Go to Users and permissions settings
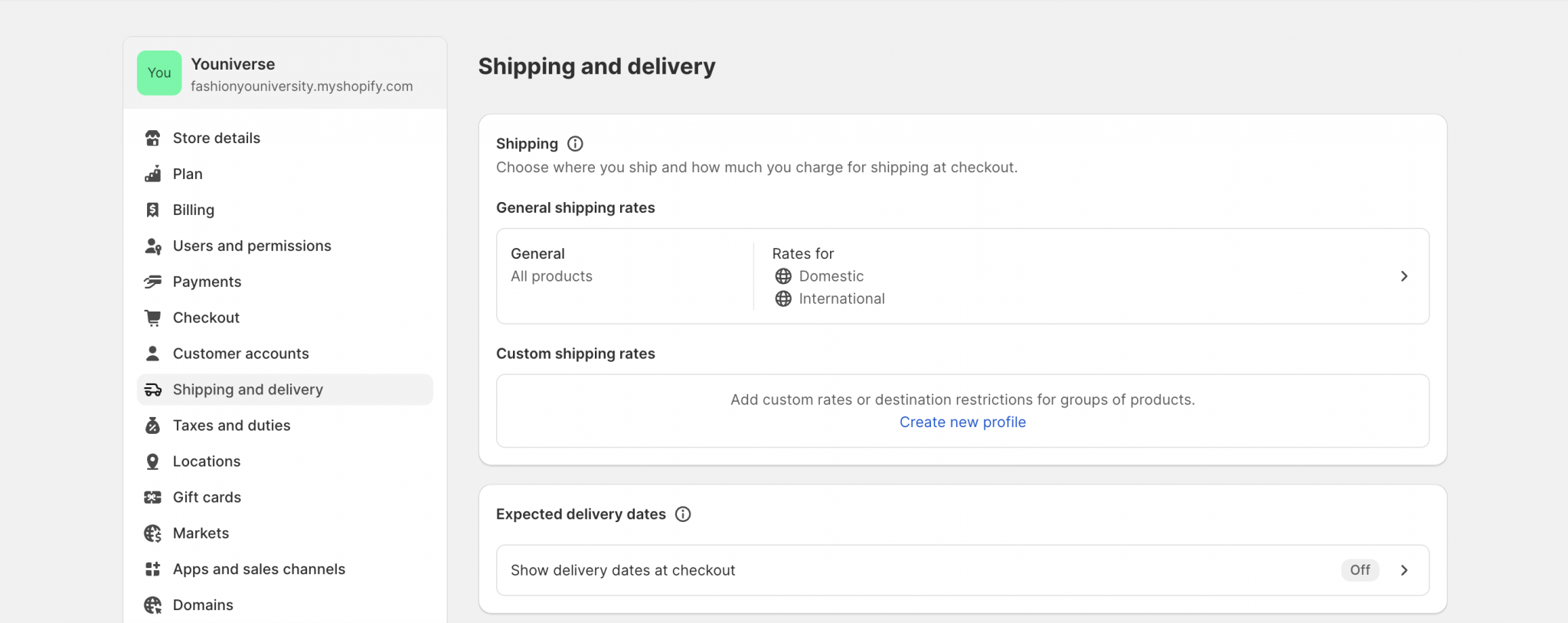 252,246
